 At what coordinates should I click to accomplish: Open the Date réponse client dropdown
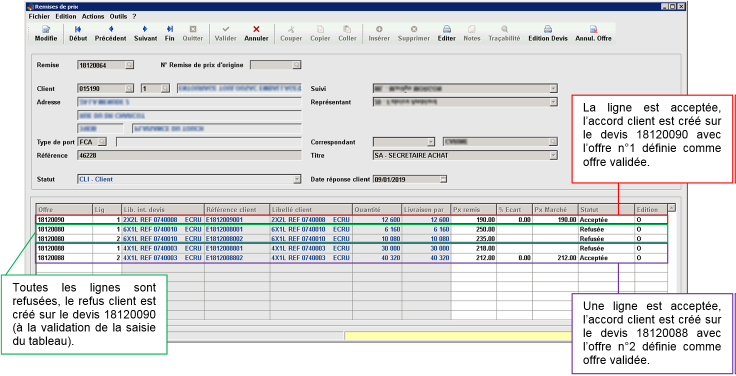tap(443, 179)
